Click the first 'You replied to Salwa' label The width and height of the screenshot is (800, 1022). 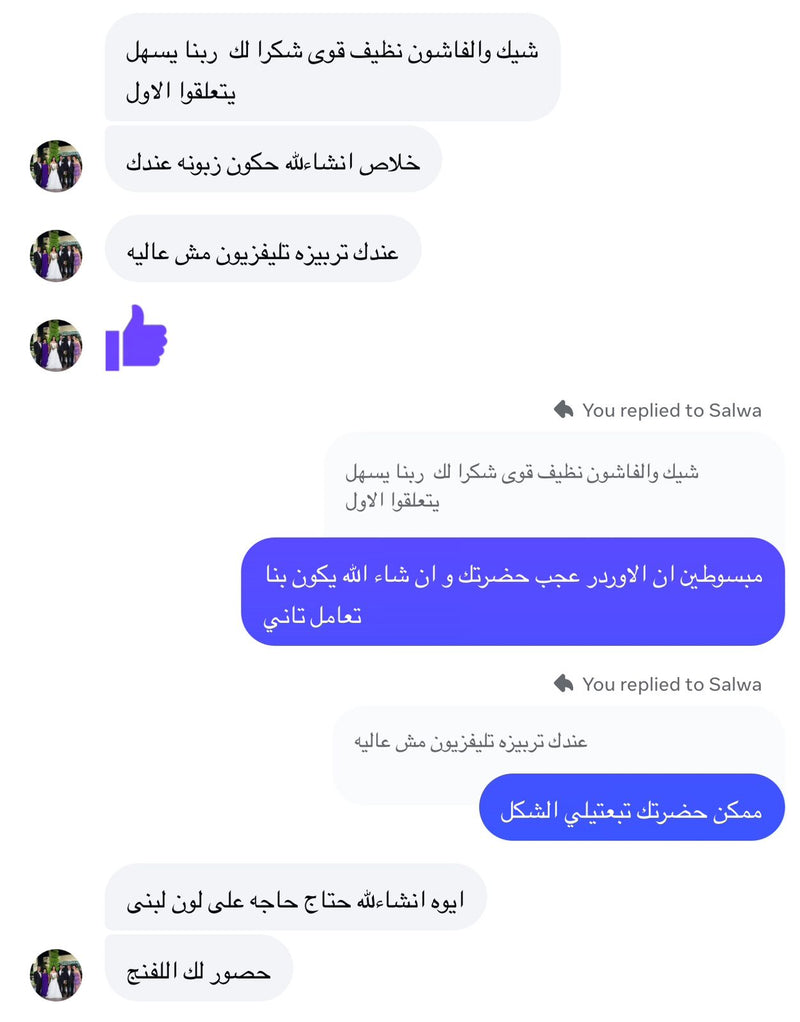click(672, 410)
